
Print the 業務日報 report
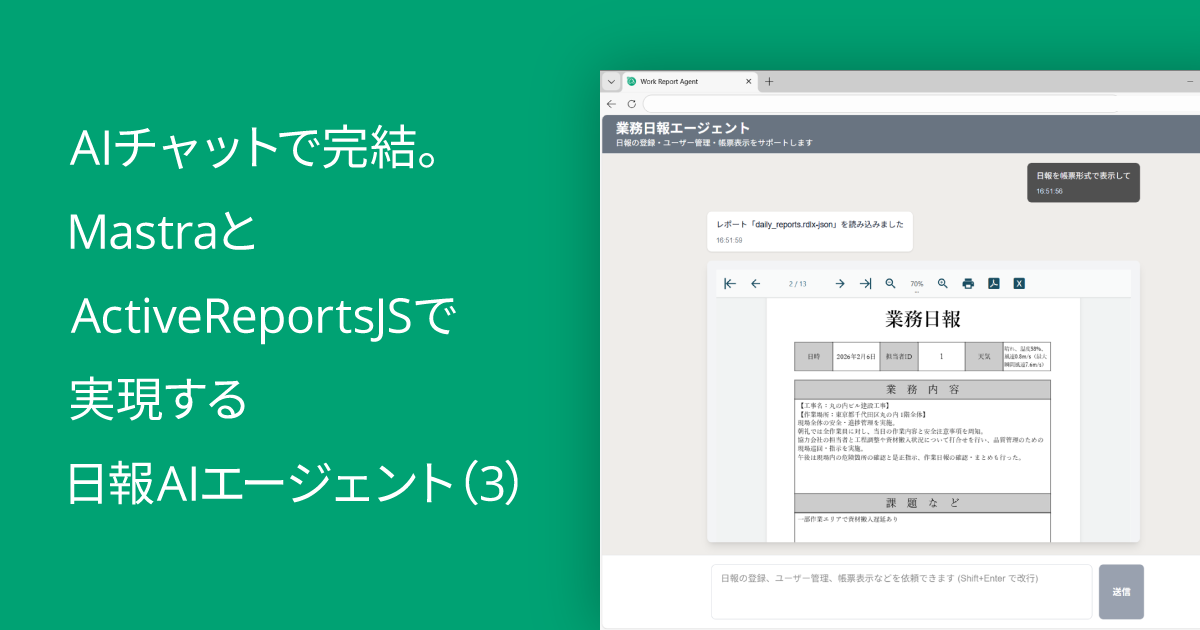click(968, 283)
